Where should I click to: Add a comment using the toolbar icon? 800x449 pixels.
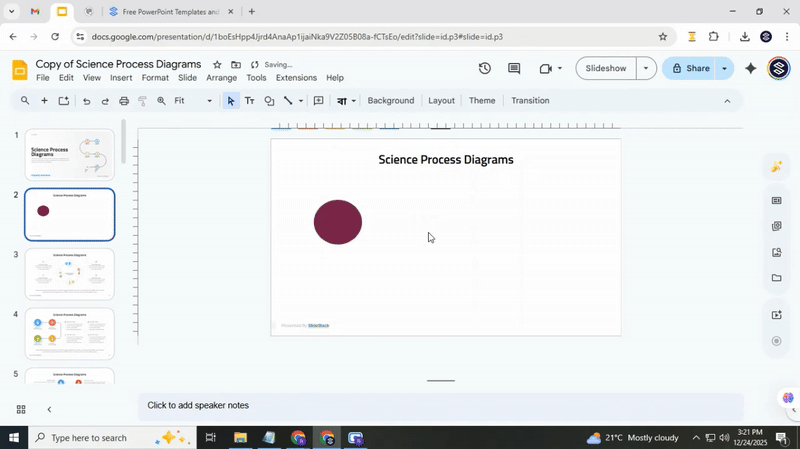318,101
